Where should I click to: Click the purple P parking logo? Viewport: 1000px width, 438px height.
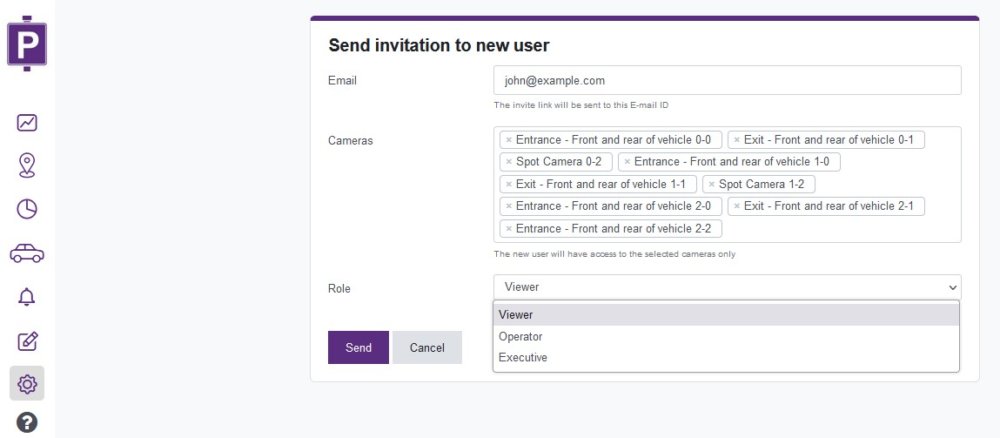(x=27, y=43)
